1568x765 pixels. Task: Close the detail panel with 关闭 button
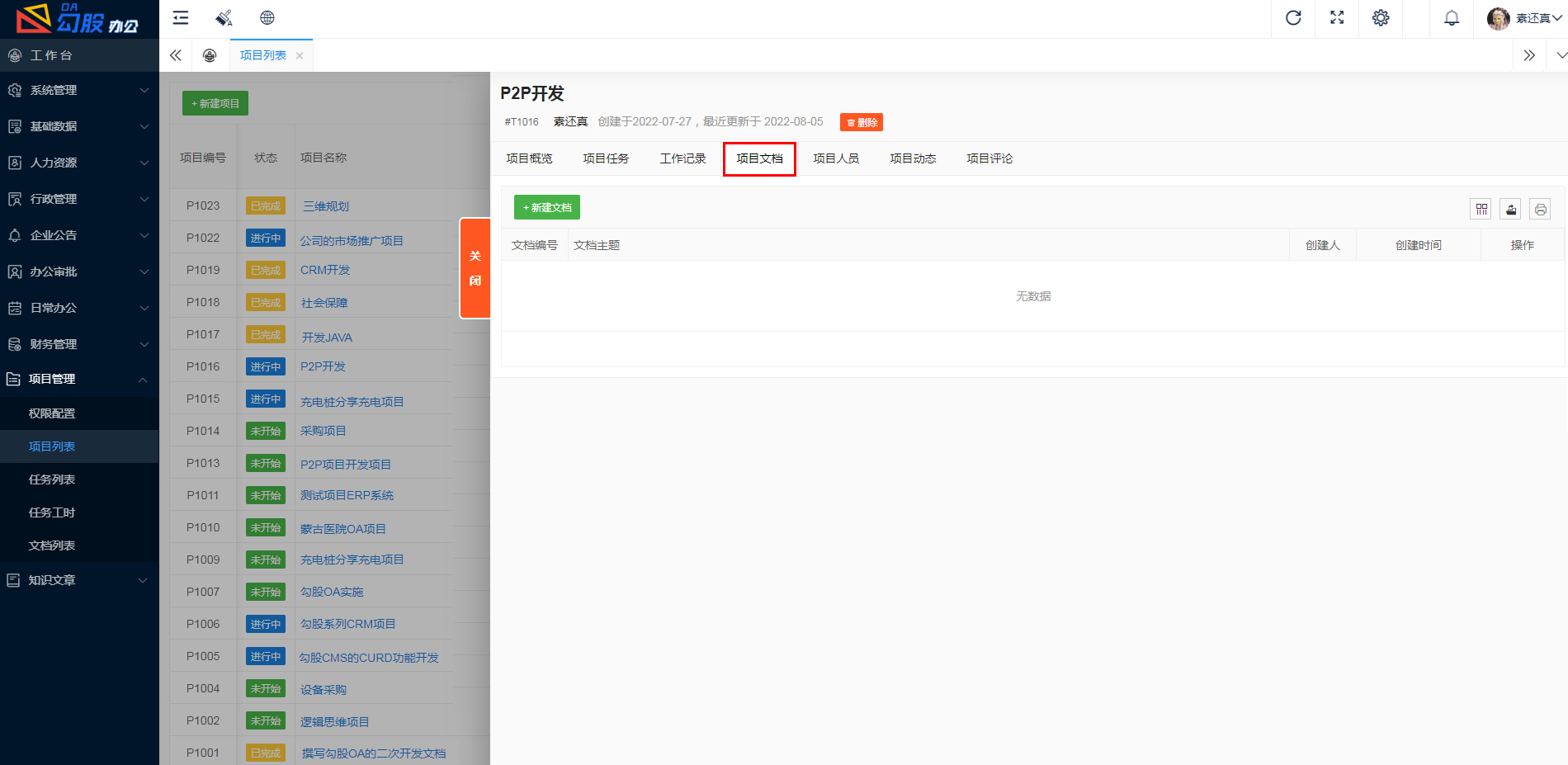point(475,268)
